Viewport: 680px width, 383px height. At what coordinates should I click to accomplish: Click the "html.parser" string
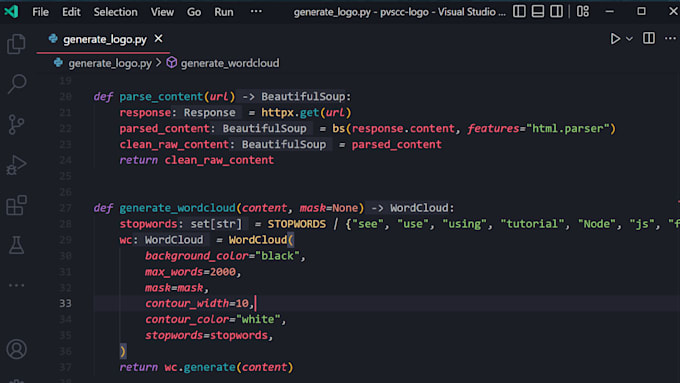567,128
